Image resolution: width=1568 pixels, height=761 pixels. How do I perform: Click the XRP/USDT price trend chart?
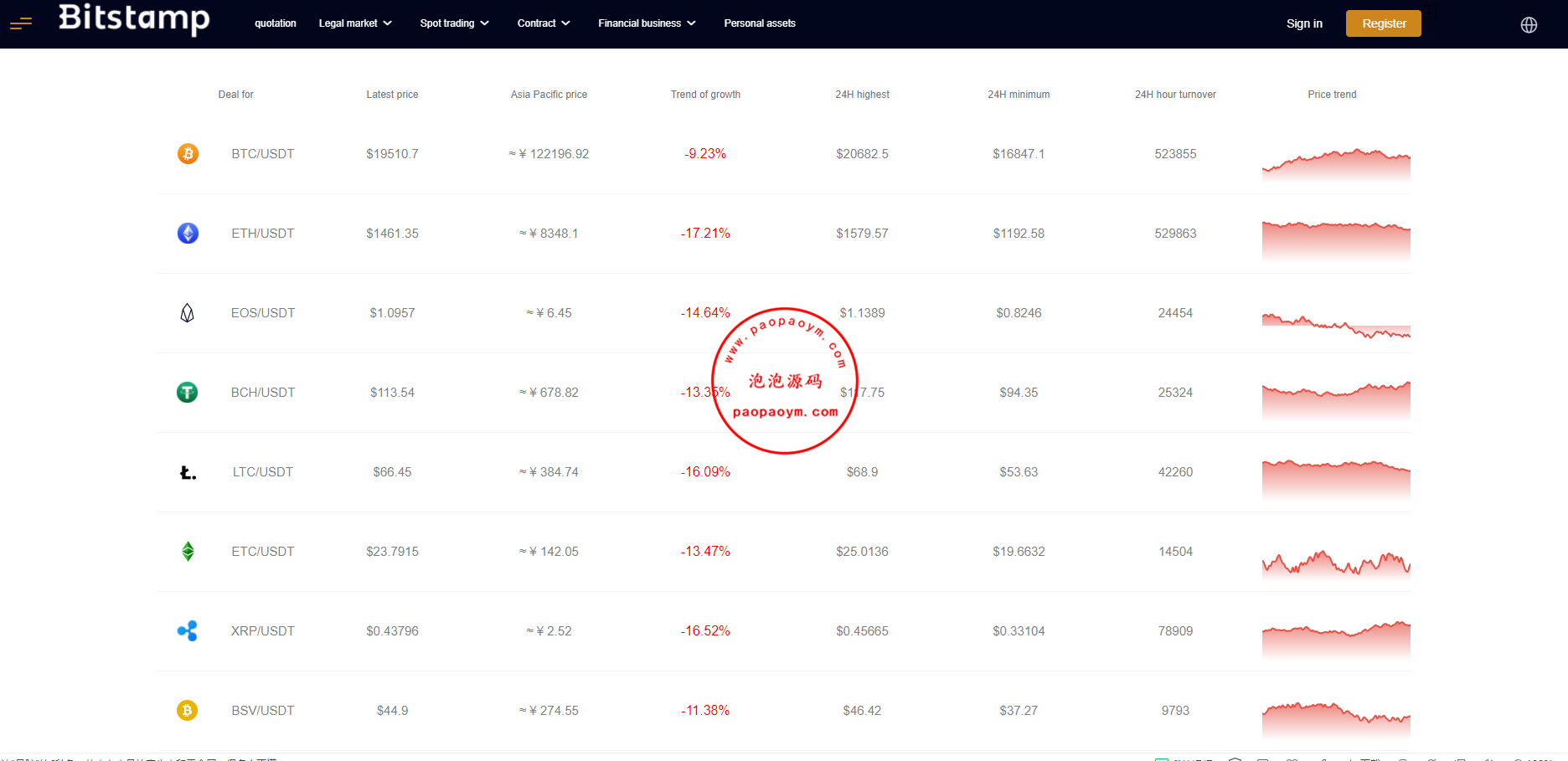point(1336,640)
